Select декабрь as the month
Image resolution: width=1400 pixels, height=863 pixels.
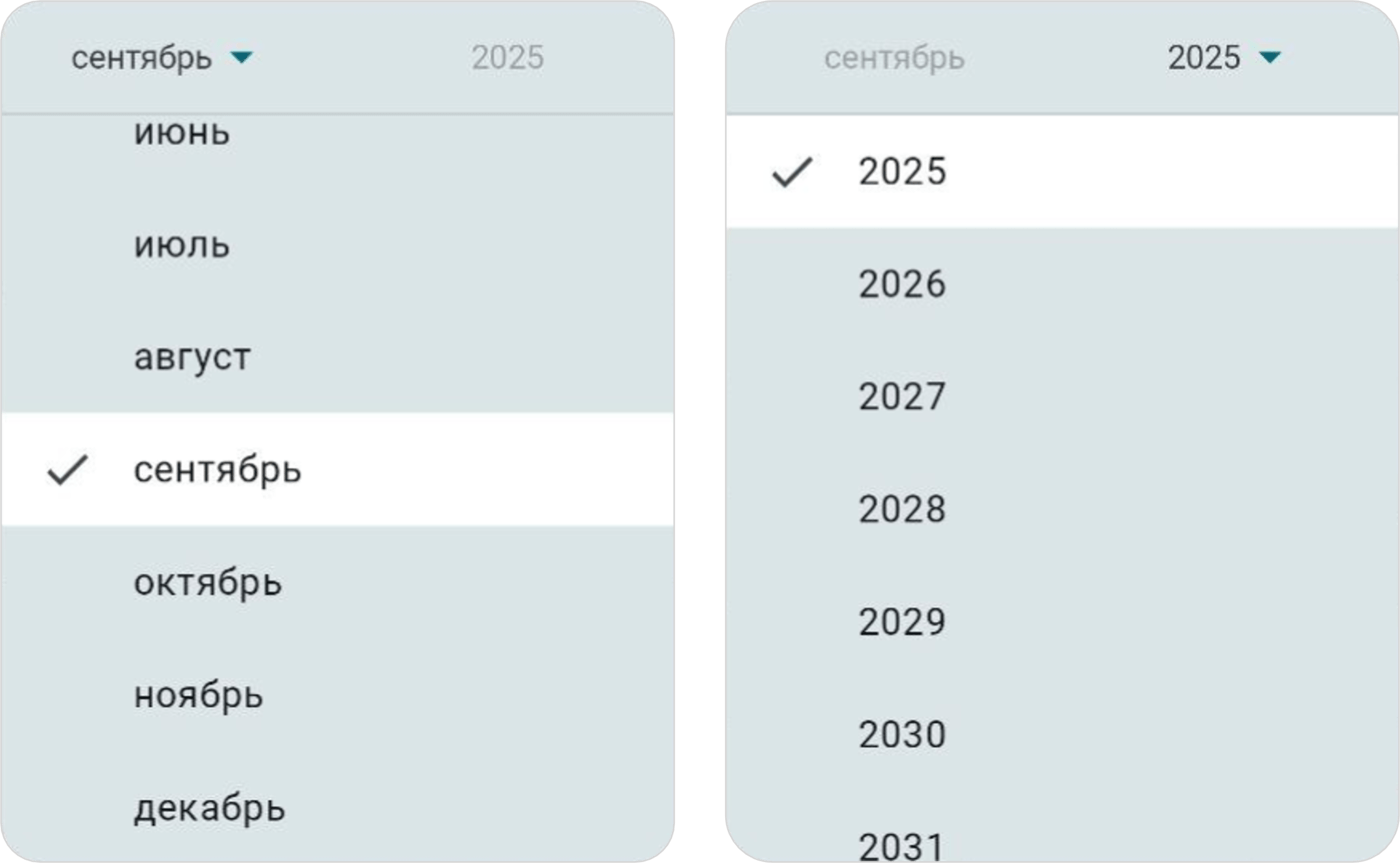coord(210,808)
